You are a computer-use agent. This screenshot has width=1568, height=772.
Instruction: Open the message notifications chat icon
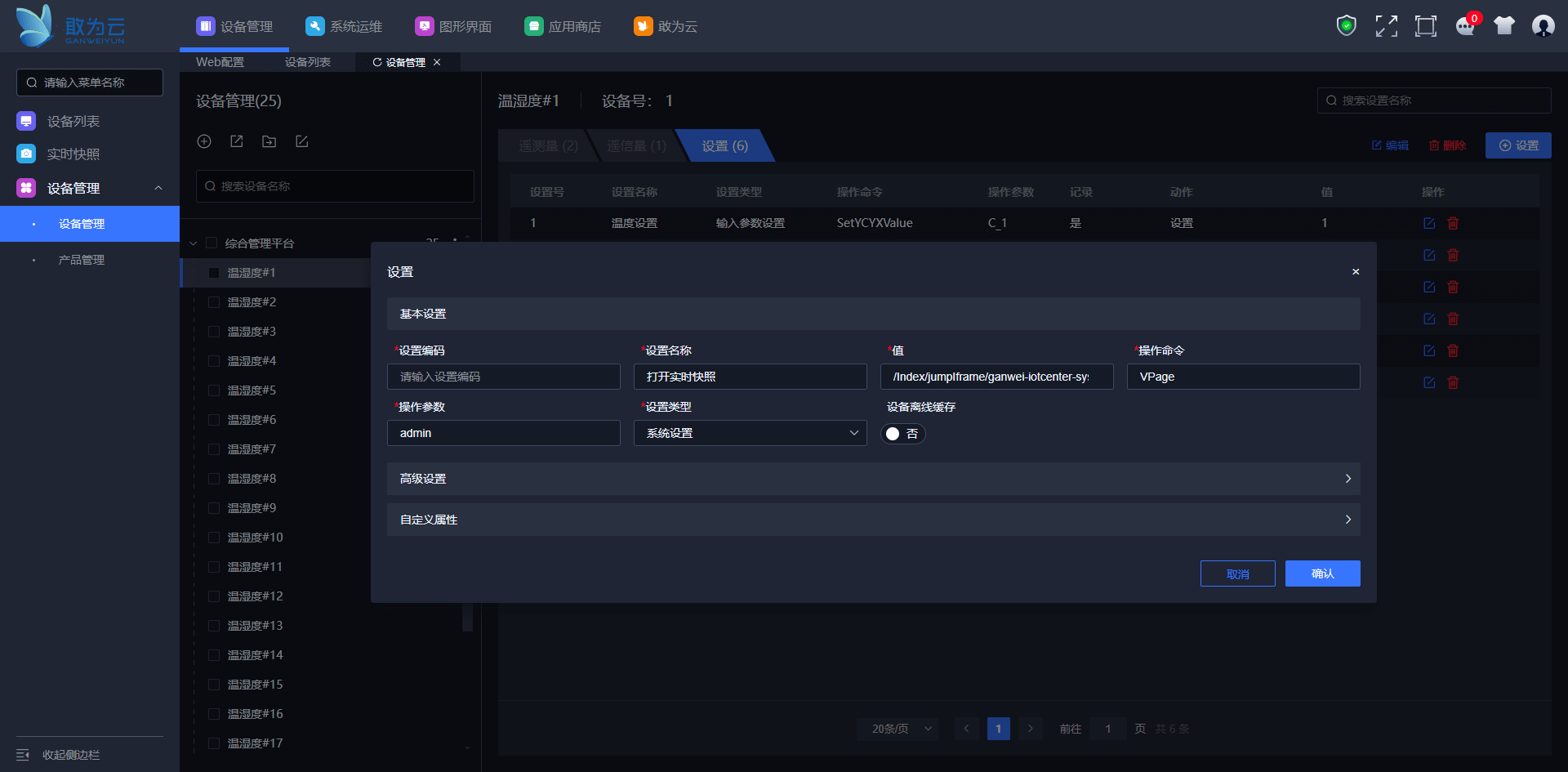[x=1465, y=26]
